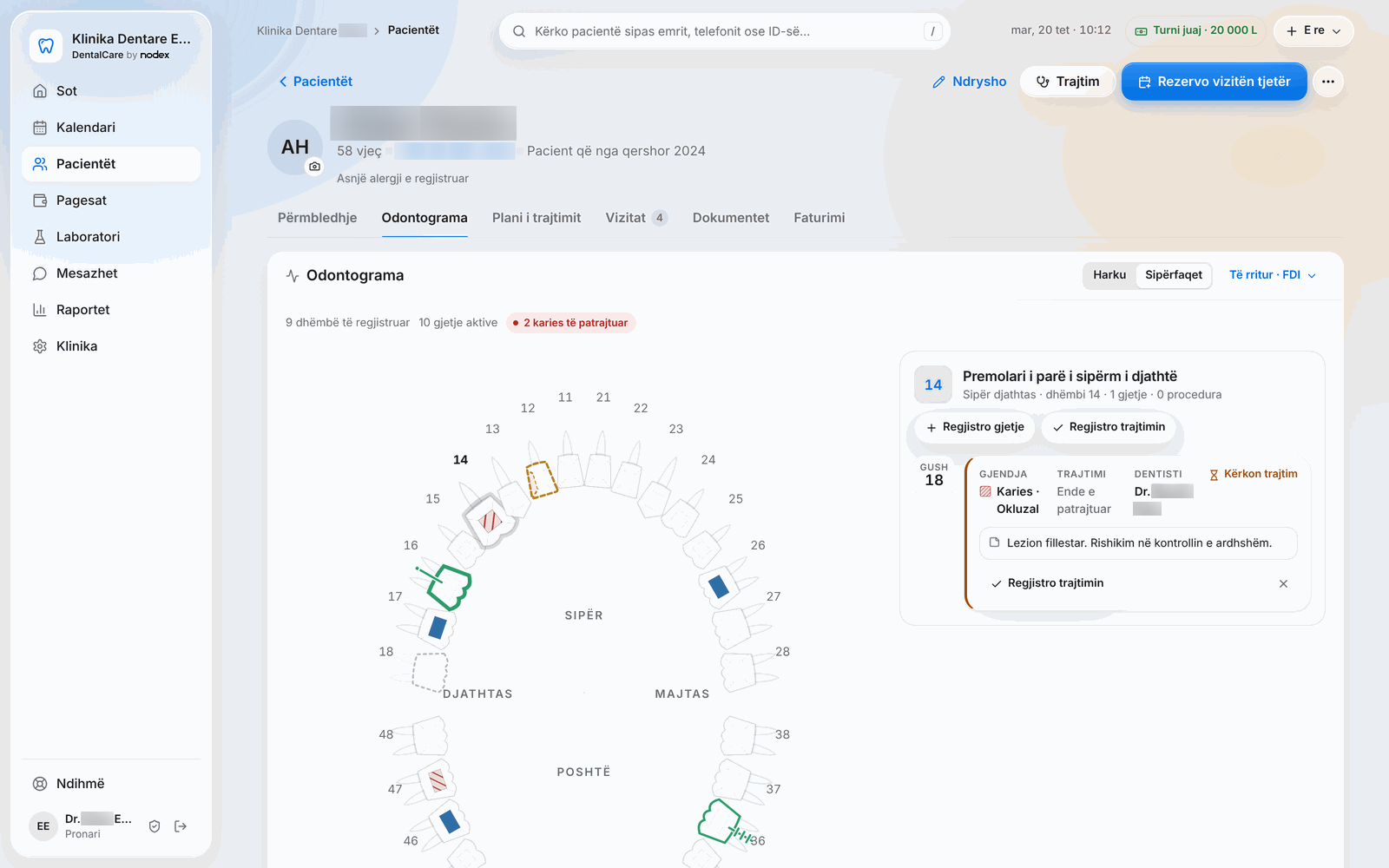Open Raportet reports
Viewport: 1389px width, 868px height.
(x=111, y=310)
